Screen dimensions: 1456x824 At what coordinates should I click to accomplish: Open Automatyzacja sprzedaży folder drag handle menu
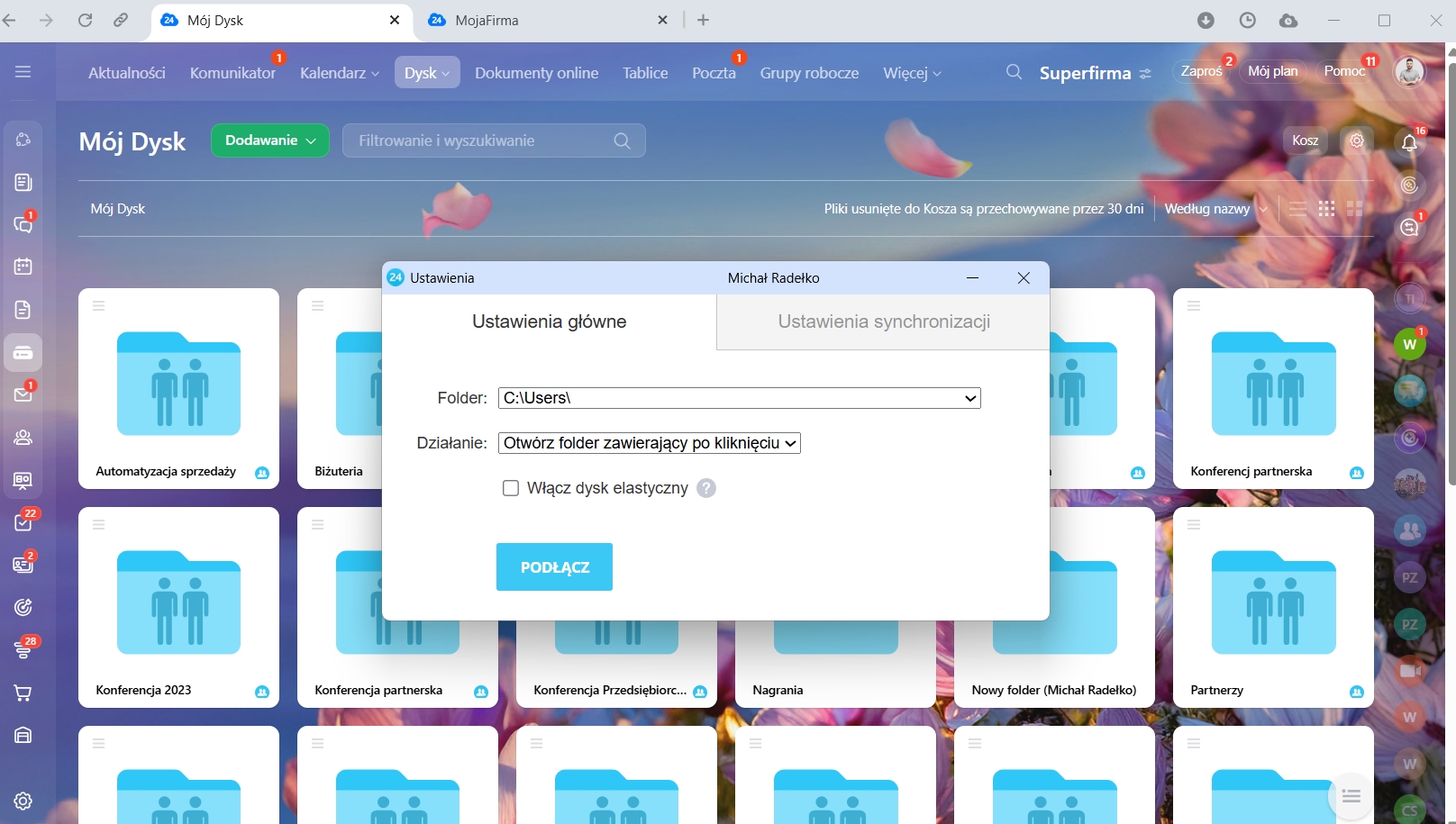99,306
